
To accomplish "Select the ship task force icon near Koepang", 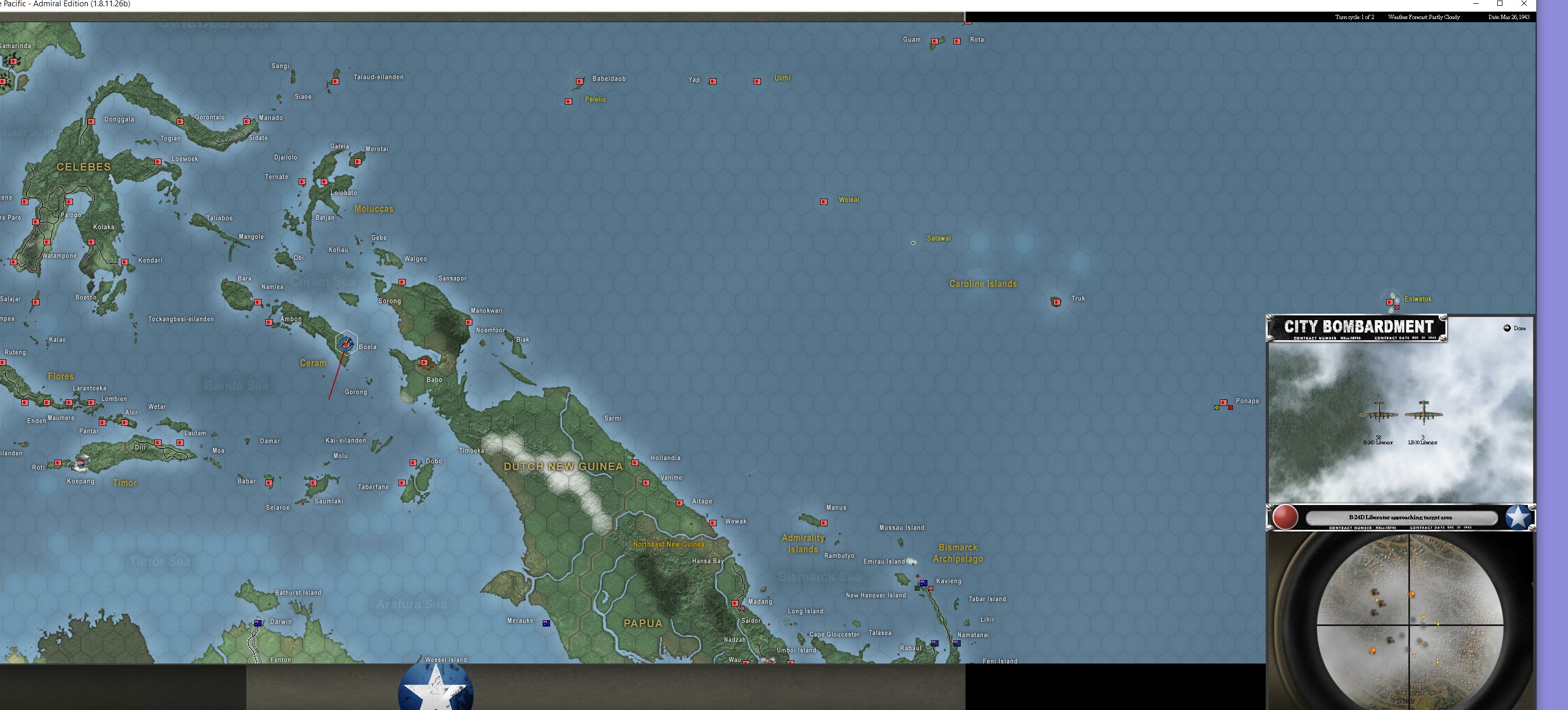I will pos(80,465).
